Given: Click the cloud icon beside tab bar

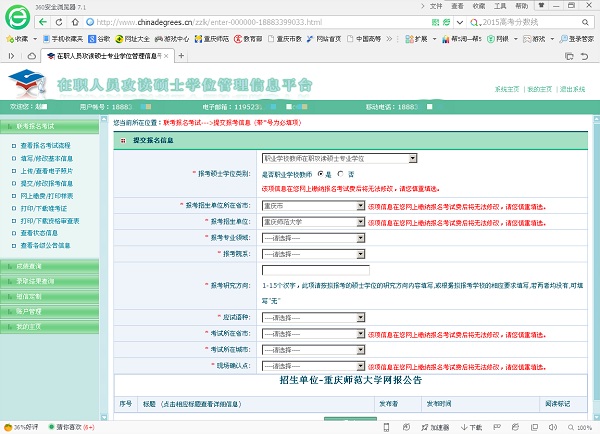Looking at the screenshot, I should 32,56.
